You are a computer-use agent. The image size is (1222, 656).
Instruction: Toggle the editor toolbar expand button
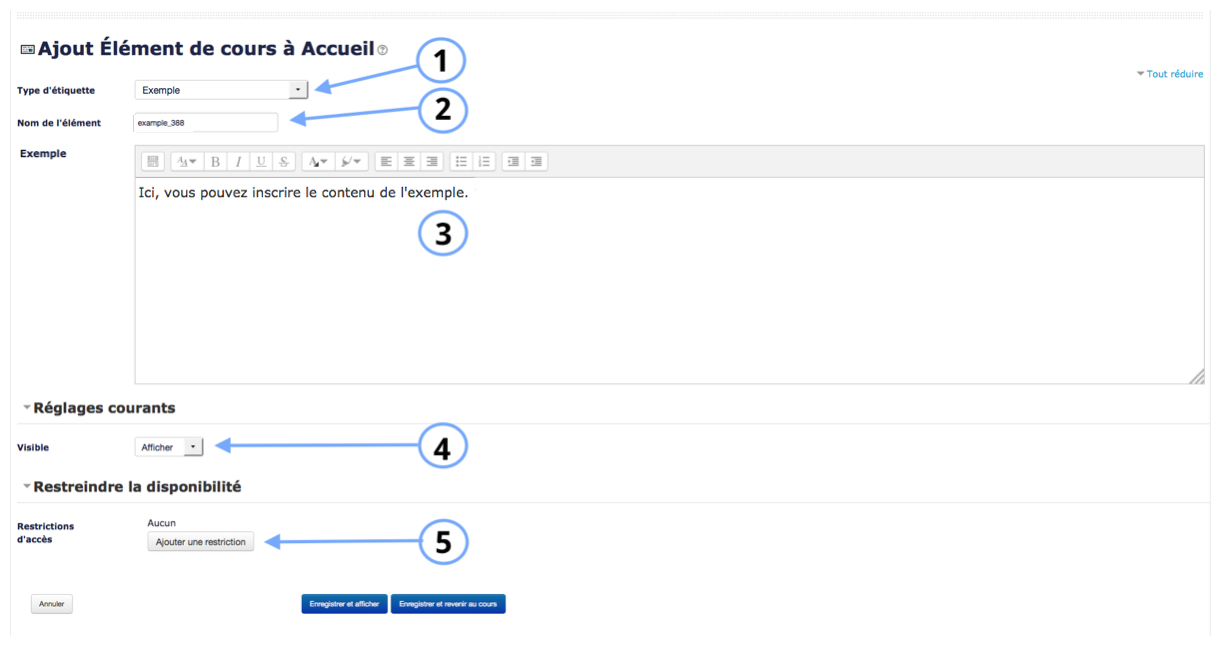[153, 161]
